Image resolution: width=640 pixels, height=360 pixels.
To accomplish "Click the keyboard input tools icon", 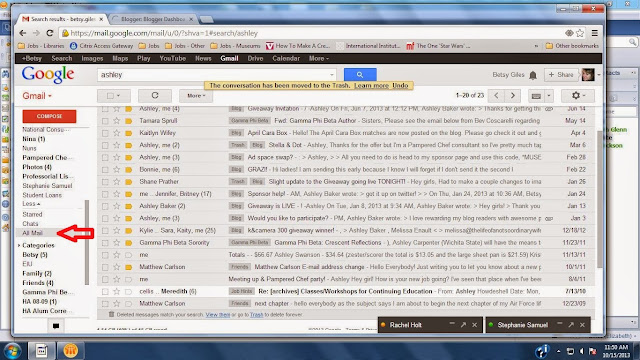I will 536,96.
